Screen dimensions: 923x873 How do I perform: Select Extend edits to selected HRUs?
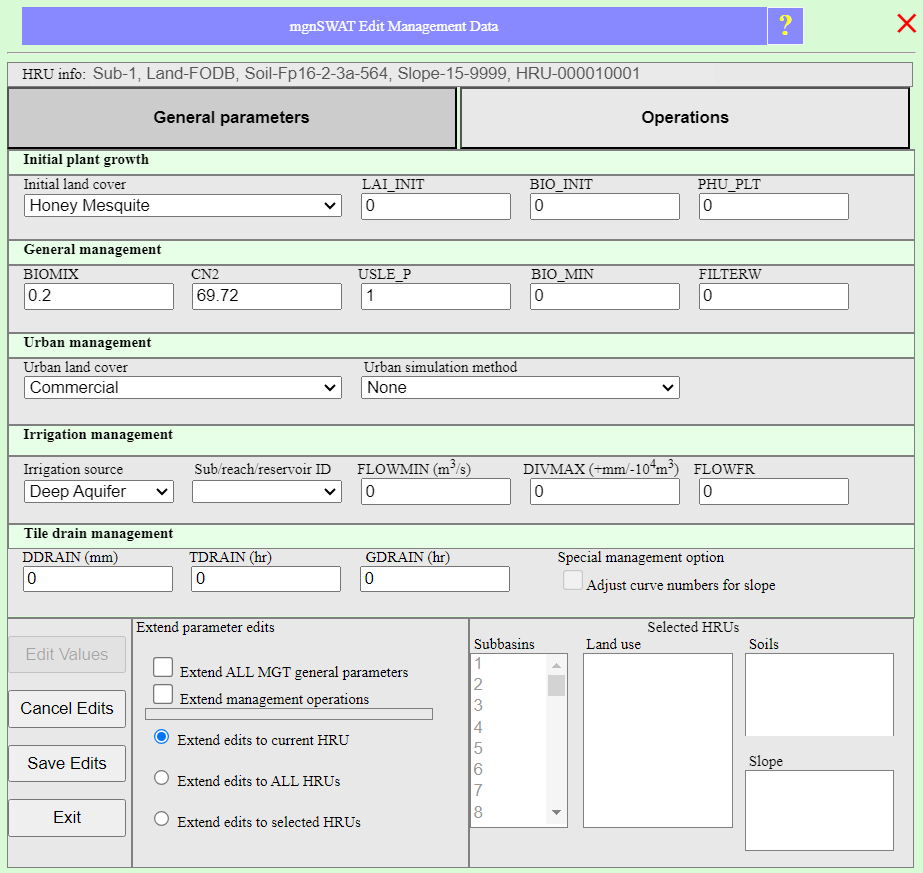tap(161, 819)
